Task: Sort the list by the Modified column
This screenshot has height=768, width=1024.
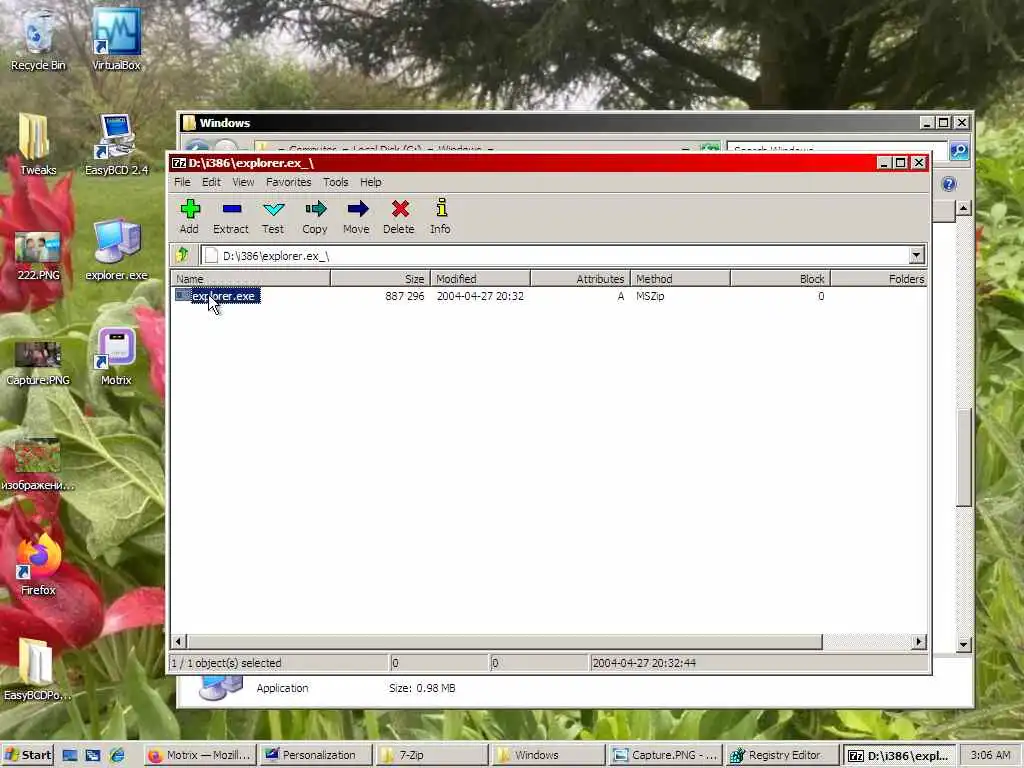Action: tap(480, 279)
